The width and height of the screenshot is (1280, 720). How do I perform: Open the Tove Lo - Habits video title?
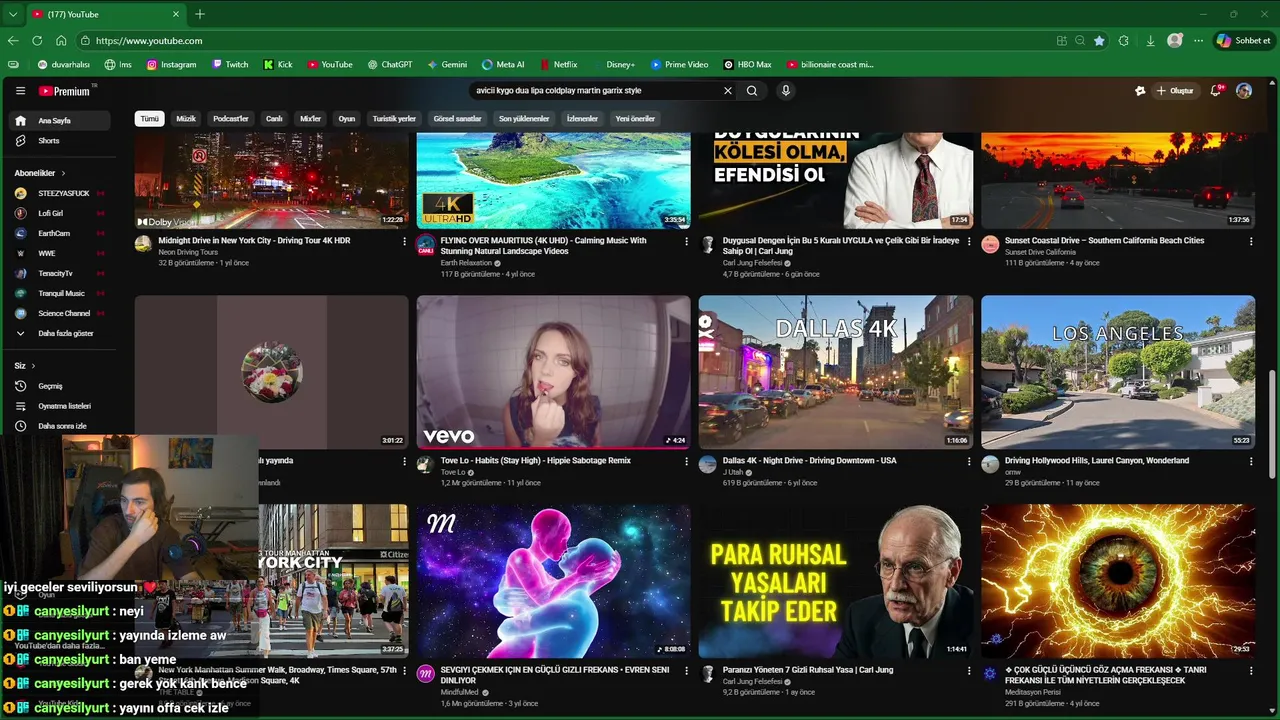pos(536,461)
